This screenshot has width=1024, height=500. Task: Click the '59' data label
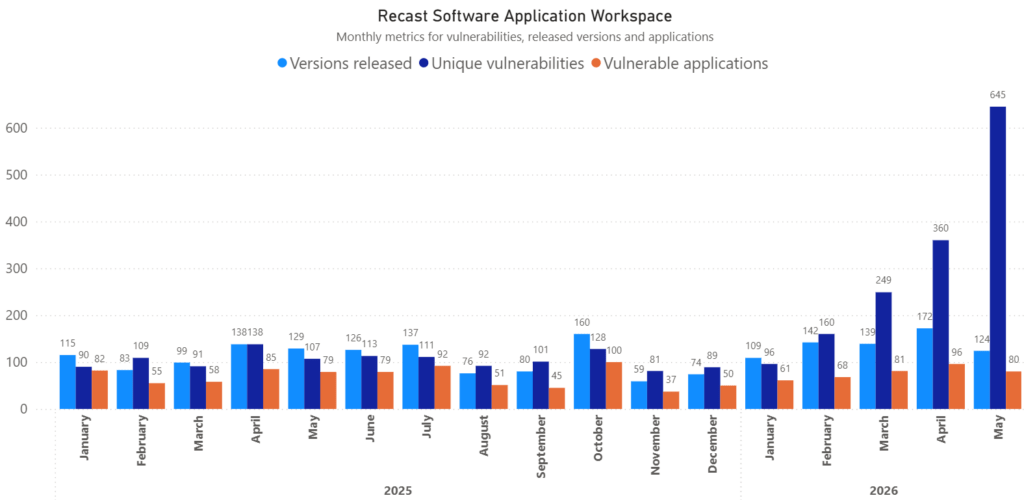pyautogui.click(x=639, y=369)
